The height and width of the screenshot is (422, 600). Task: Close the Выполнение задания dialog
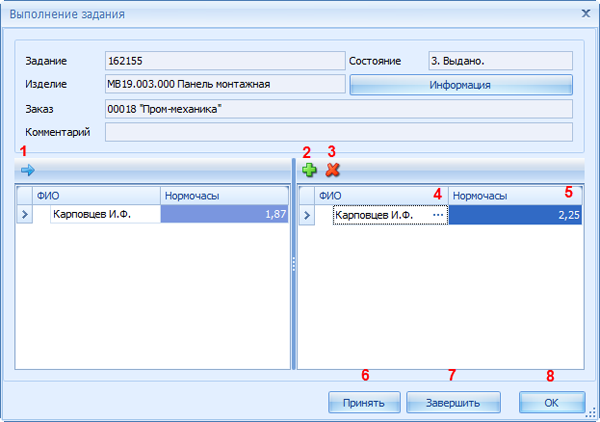coord(586,14)
